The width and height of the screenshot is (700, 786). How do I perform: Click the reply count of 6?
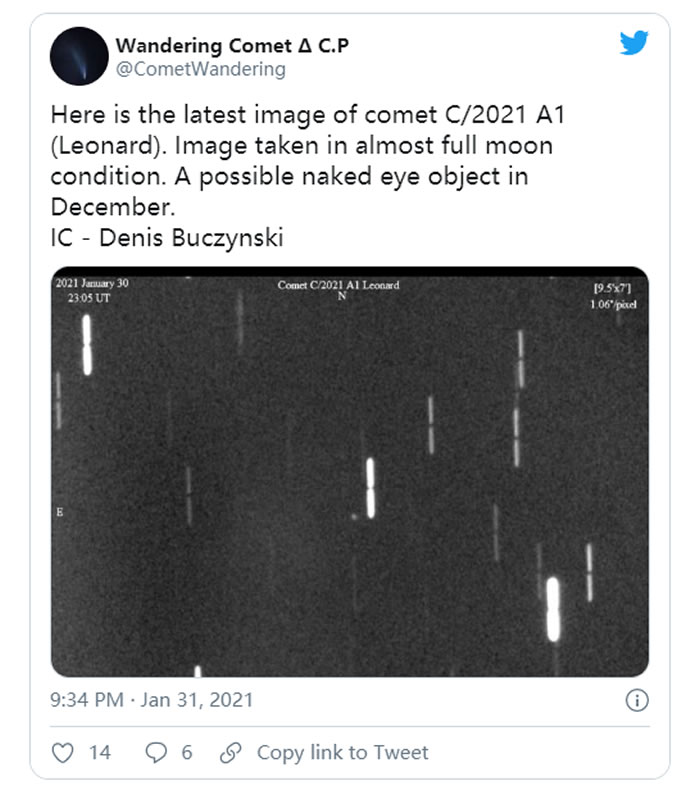click(186, 753)
